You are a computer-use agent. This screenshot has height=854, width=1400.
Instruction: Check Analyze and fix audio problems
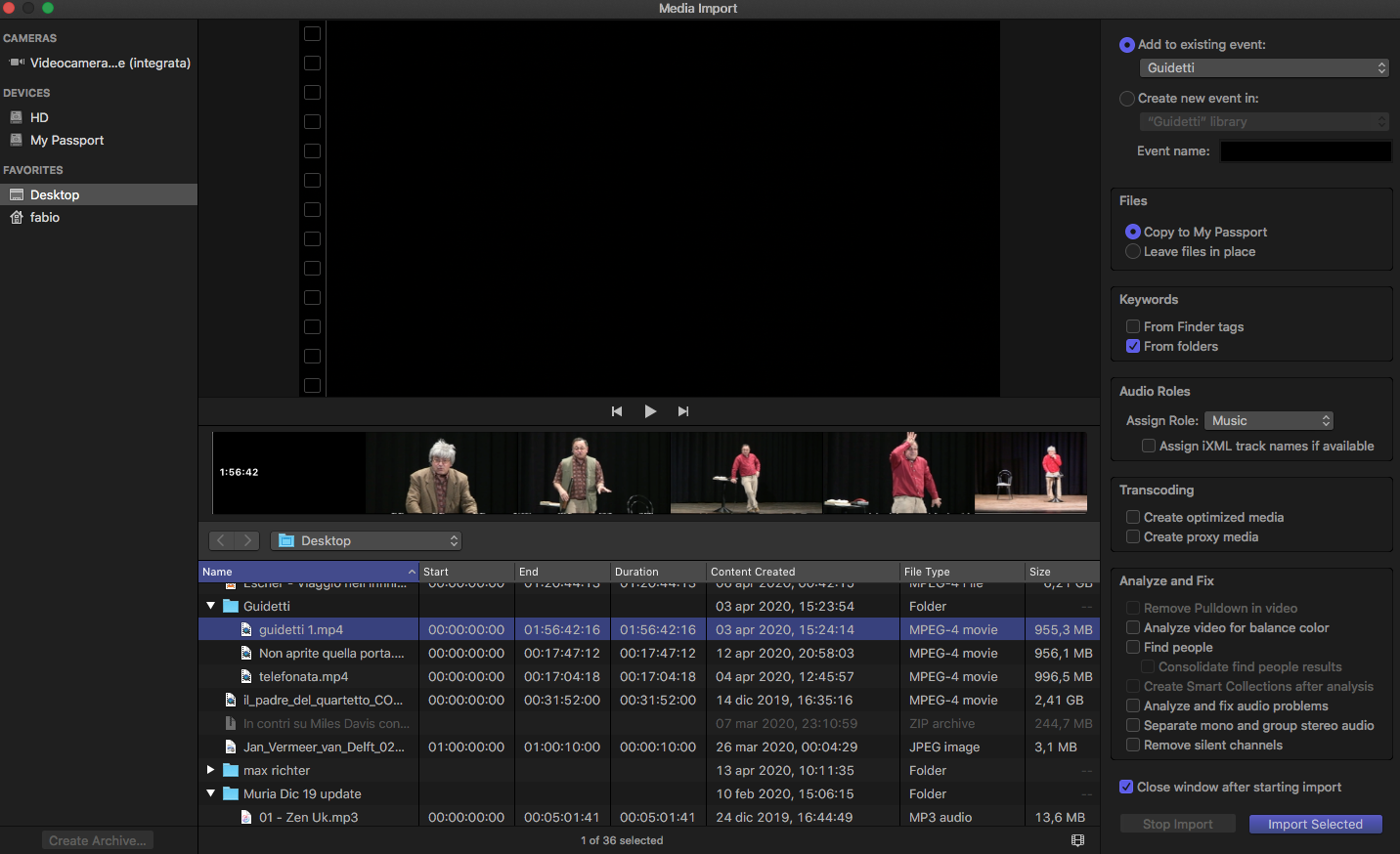click(1133, 705)
